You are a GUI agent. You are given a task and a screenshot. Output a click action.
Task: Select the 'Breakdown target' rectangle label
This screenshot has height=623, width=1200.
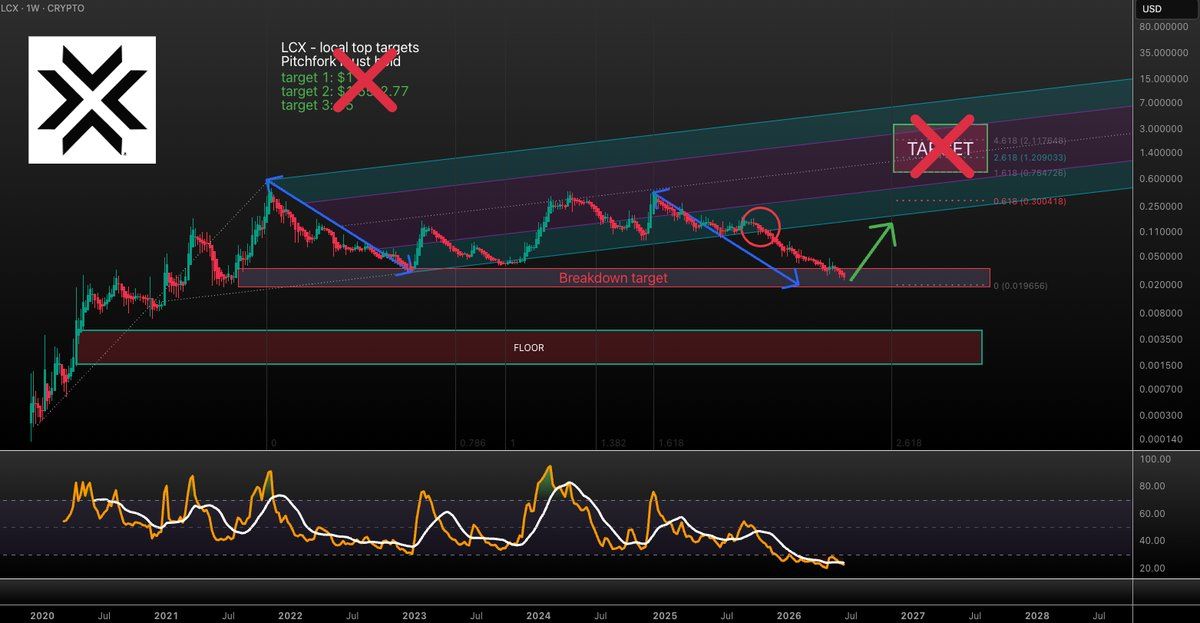pos(613,278)
